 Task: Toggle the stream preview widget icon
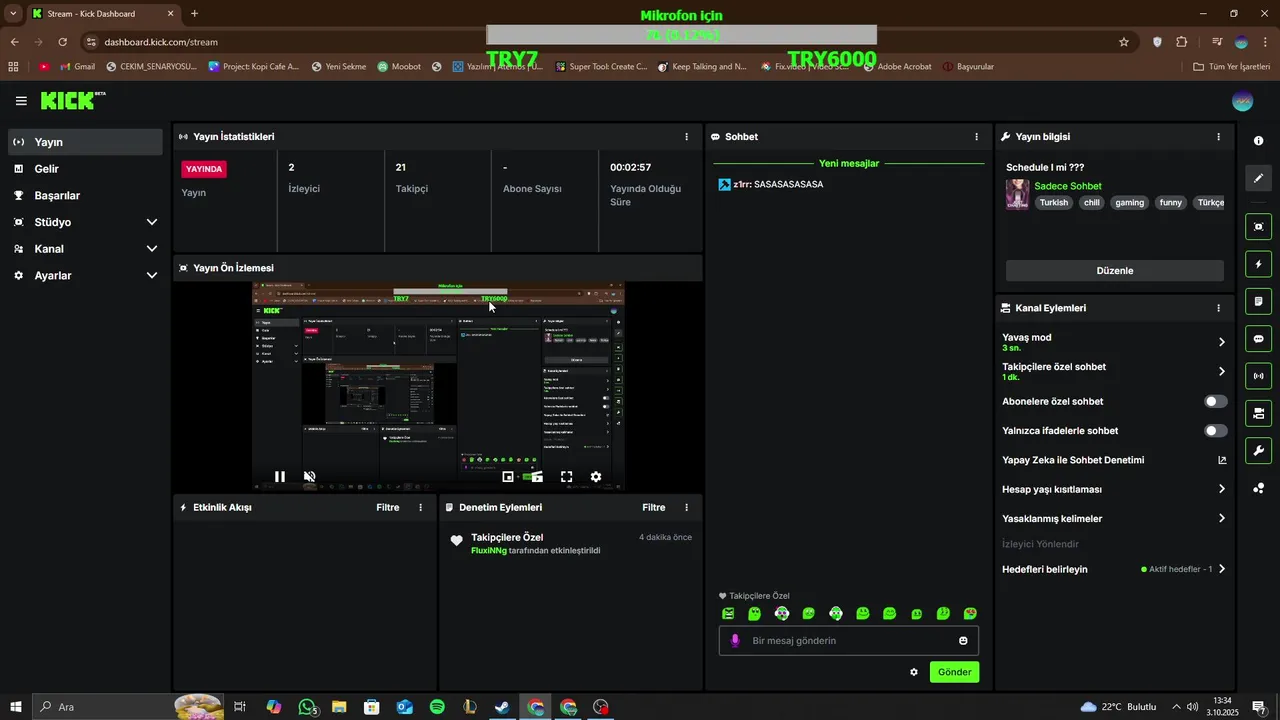1259,227
